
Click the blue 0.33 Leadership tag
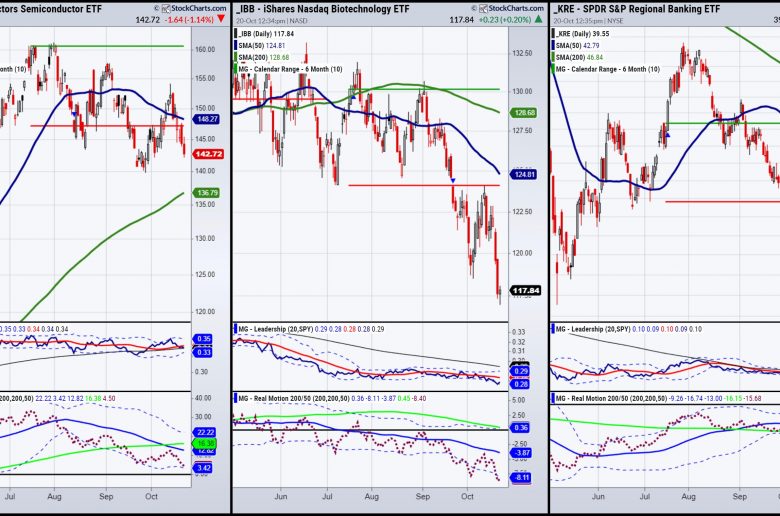pos(203,352)
